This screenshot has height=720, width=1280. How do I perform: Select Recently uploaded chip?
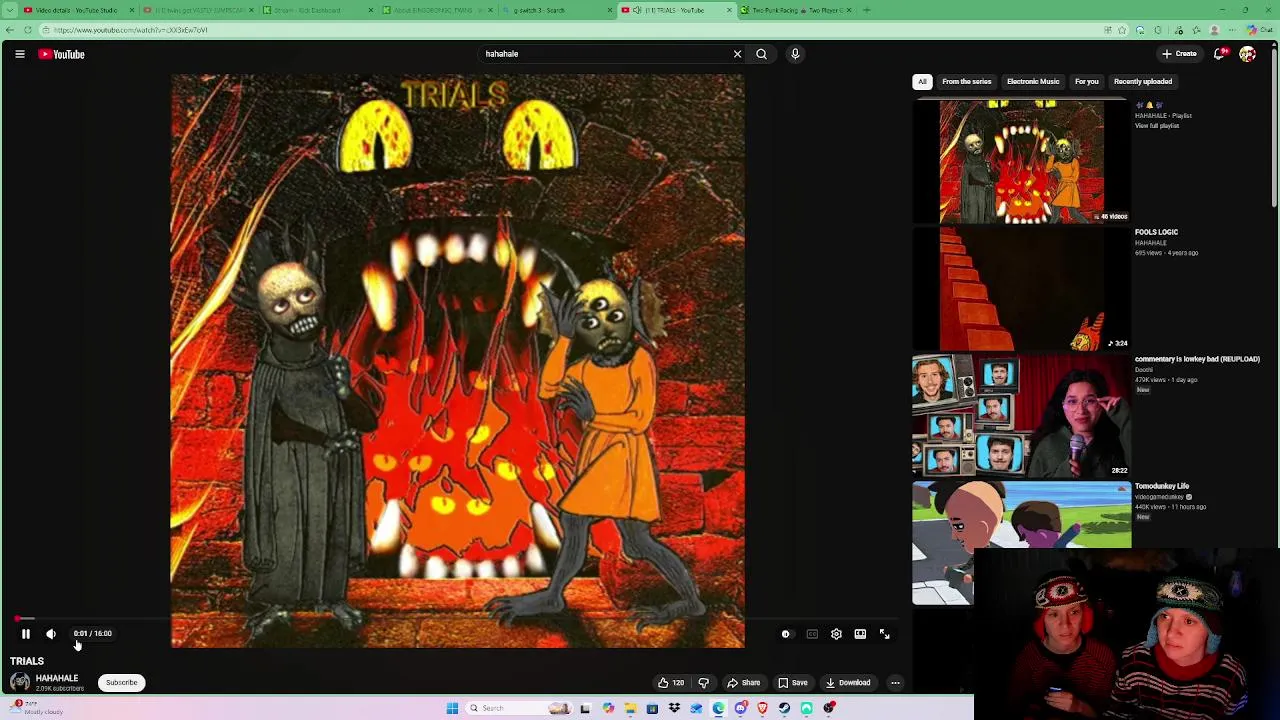(1143, 82)
